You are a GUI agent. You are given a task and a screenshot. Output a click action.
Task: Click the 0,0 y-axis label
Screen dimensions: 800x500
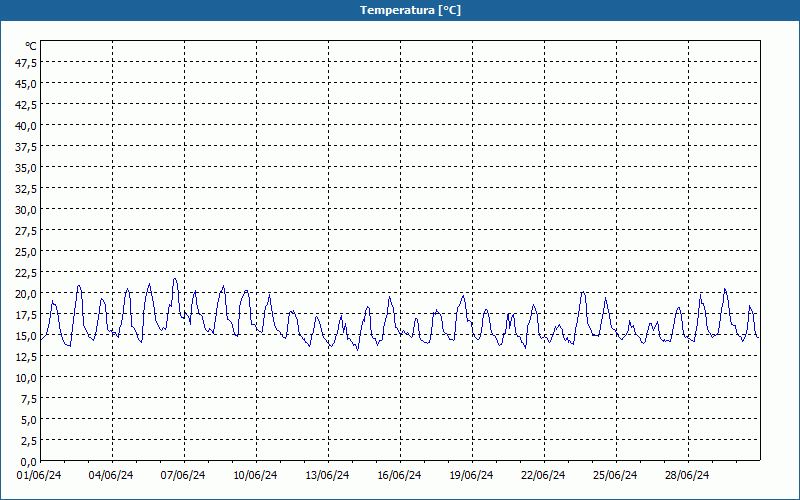pos(29,462)
